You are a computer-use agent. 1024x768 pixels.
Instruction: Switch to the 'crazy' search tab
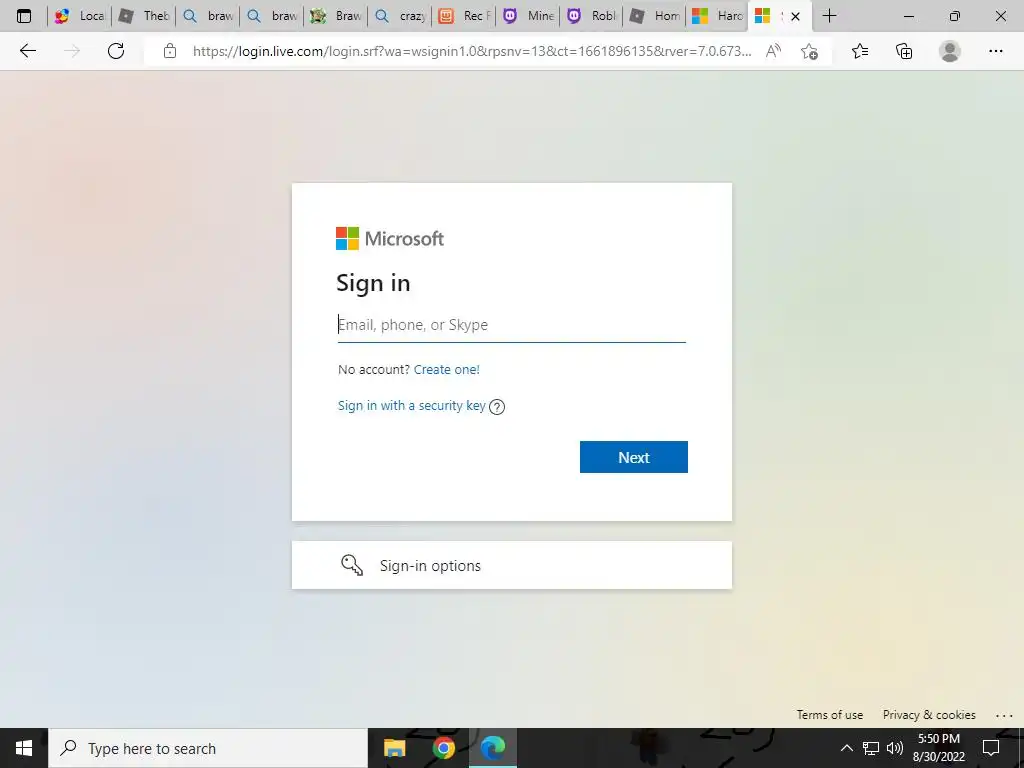(x=400, y=16)
